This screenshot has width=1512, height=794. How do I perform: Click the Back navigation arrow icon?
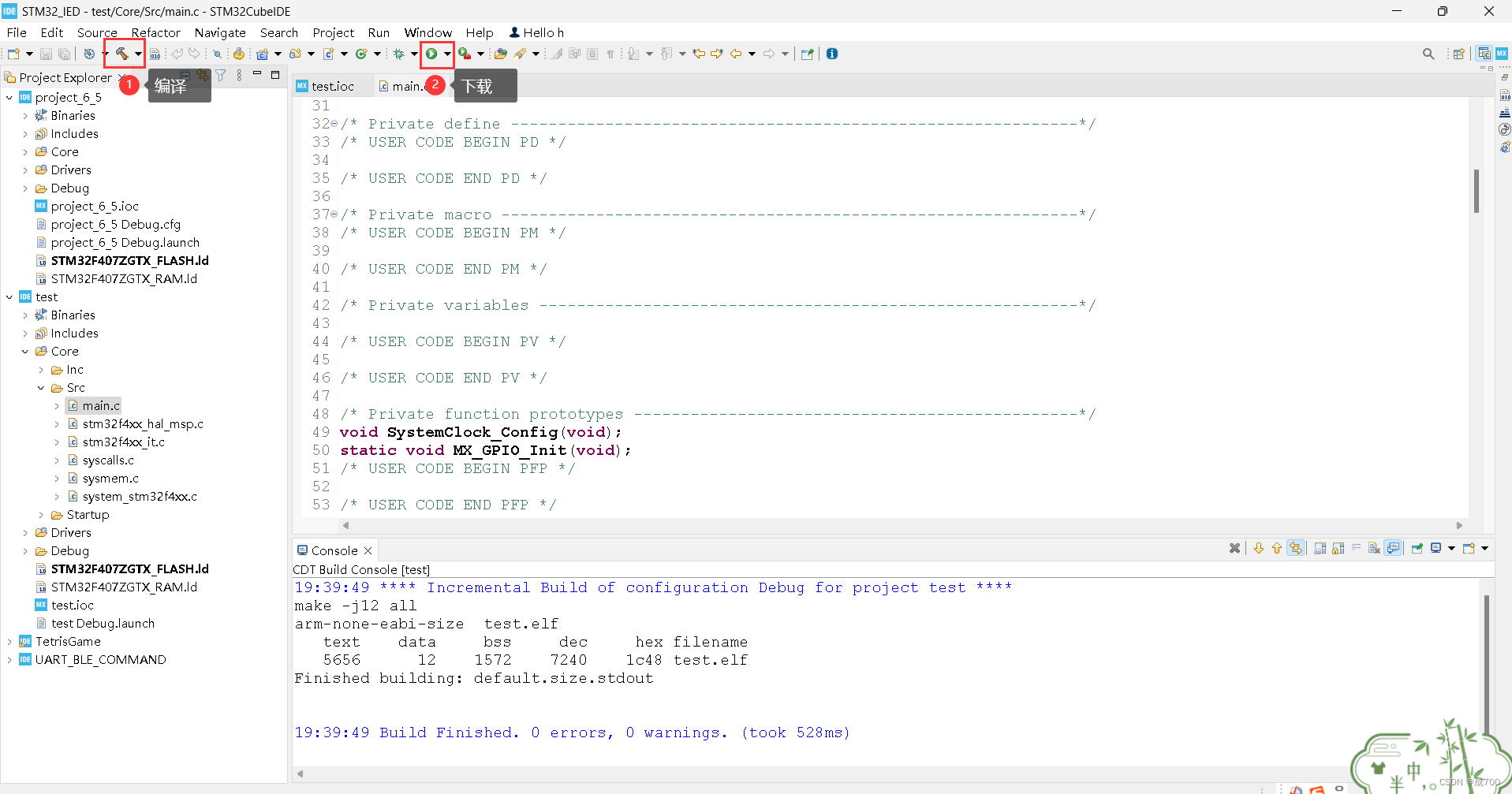736,54
